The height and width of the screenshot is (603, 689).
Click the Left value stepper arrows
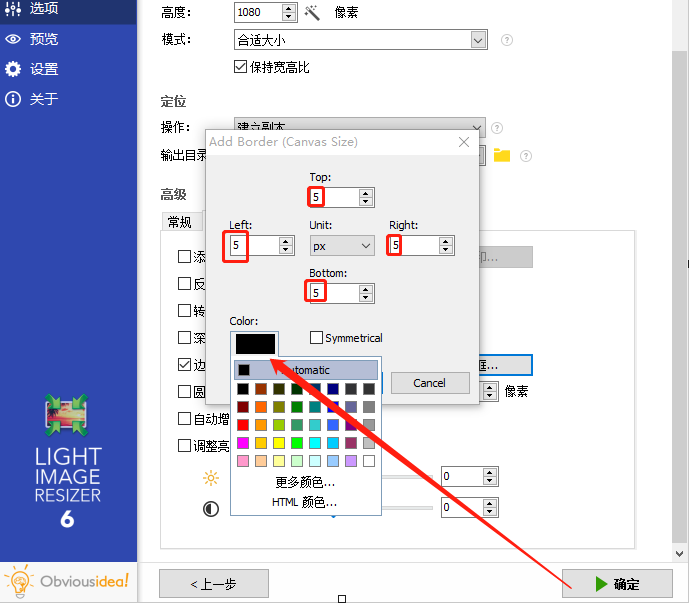(x=286, y=246)
